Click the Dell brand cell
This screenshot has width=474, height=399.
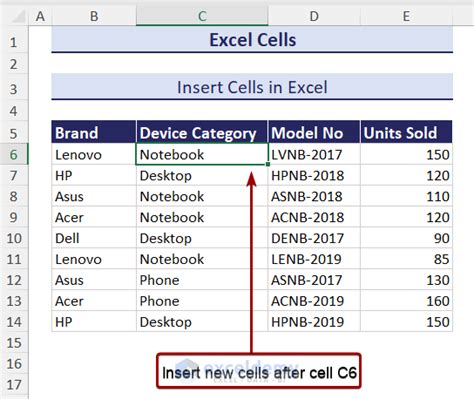94,238
